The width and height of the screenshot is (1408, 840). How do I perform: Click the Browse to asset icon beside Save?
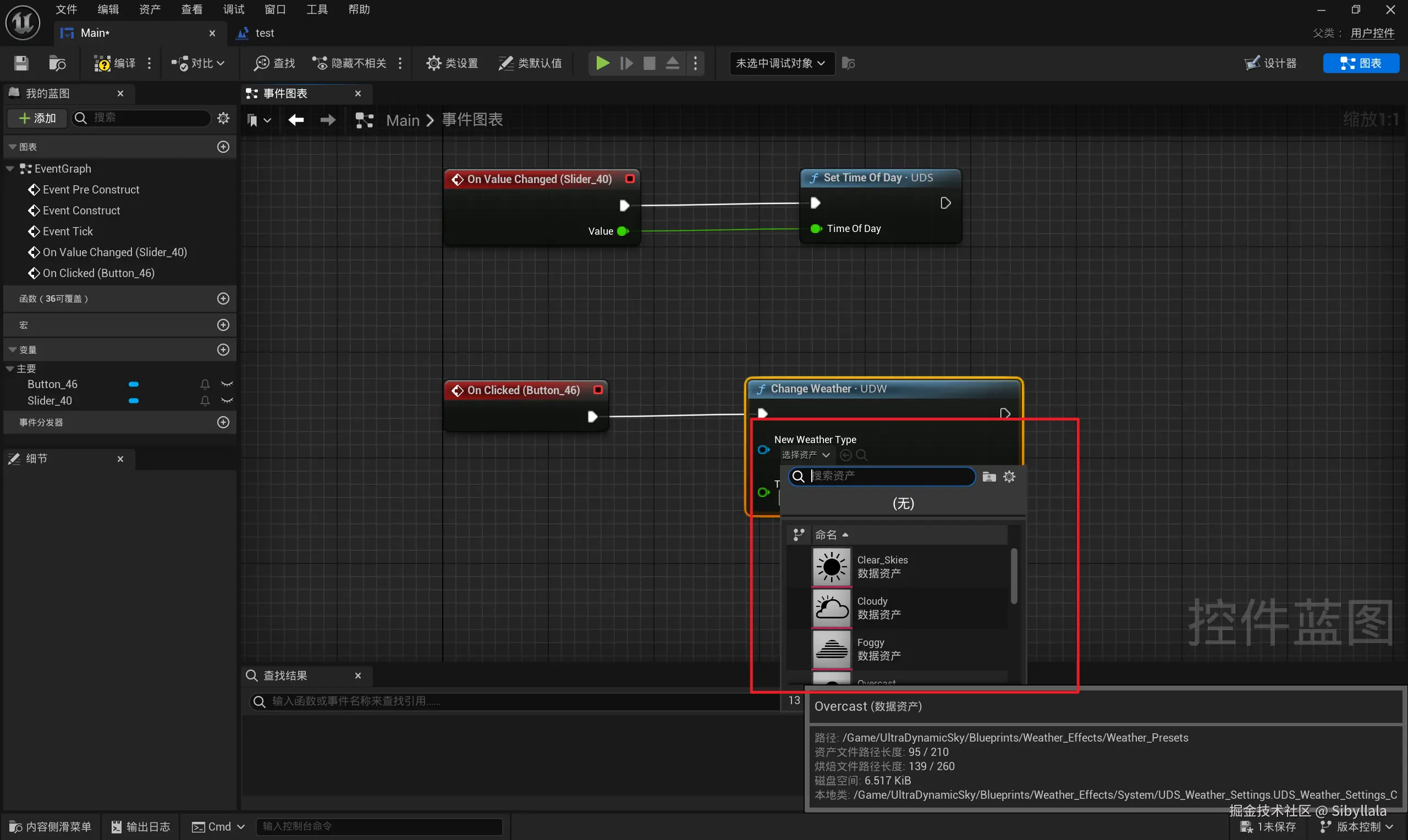(57, 63)
